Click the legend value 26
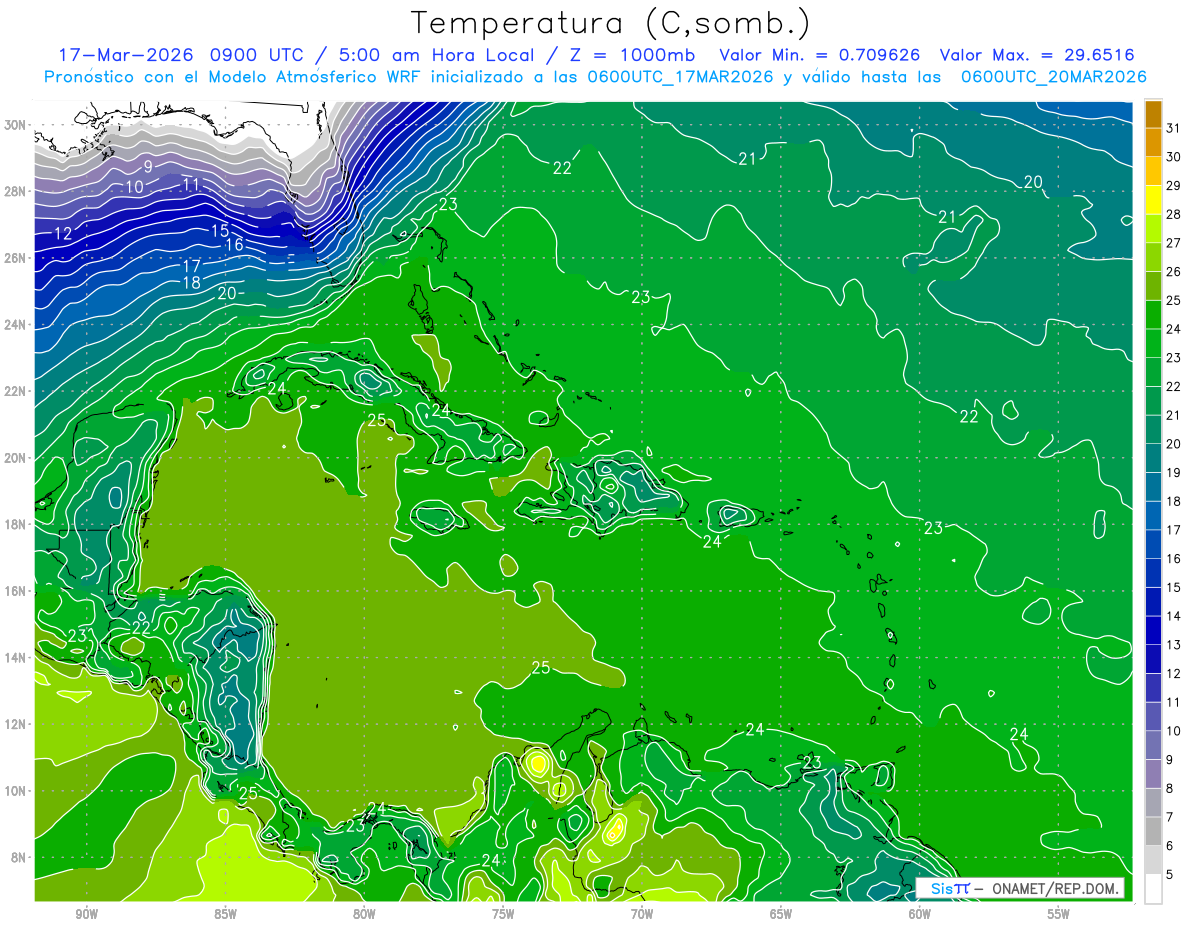Viewport: 1200px width, 927px height. click(1174, 271)
